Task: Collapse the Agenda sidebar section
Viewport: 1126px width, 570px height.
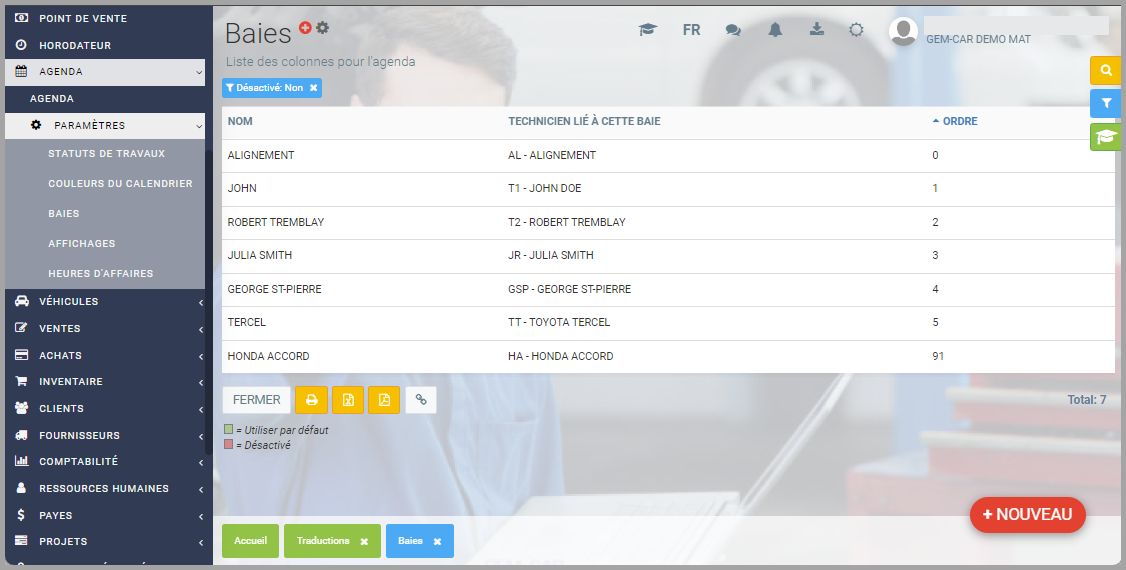Action: 108,72
